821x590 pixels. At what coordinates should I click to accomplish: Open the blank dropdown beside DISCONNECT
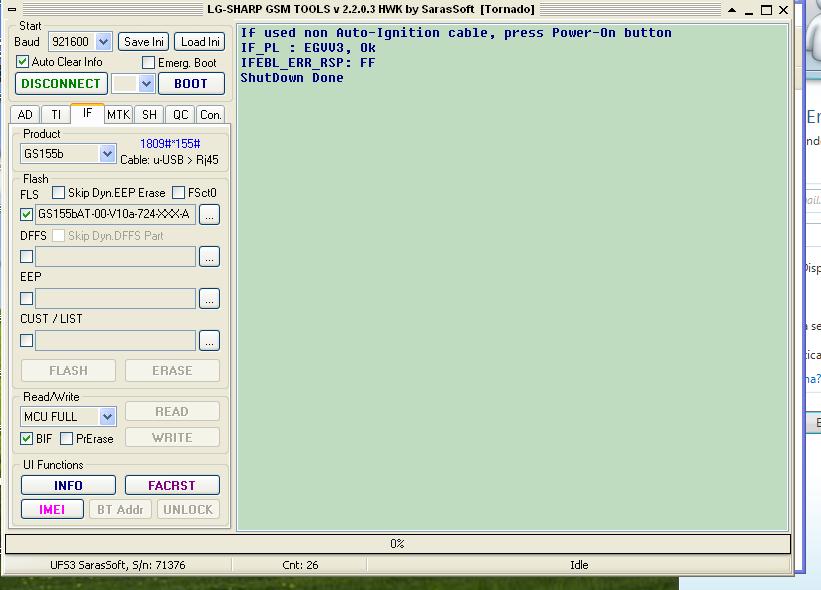coord(147,84)
